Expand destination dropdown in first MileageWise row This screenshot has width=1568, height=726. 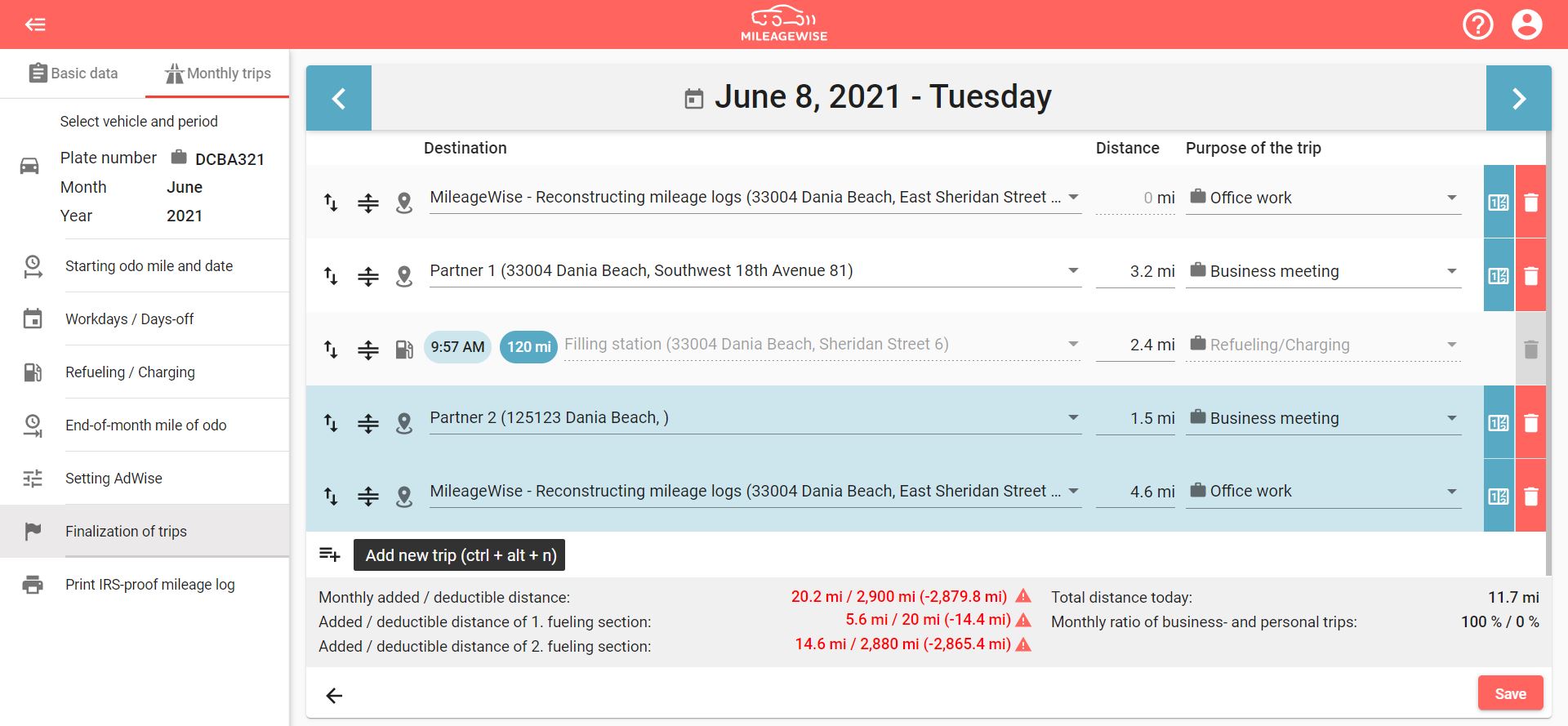coord(1074,197)
